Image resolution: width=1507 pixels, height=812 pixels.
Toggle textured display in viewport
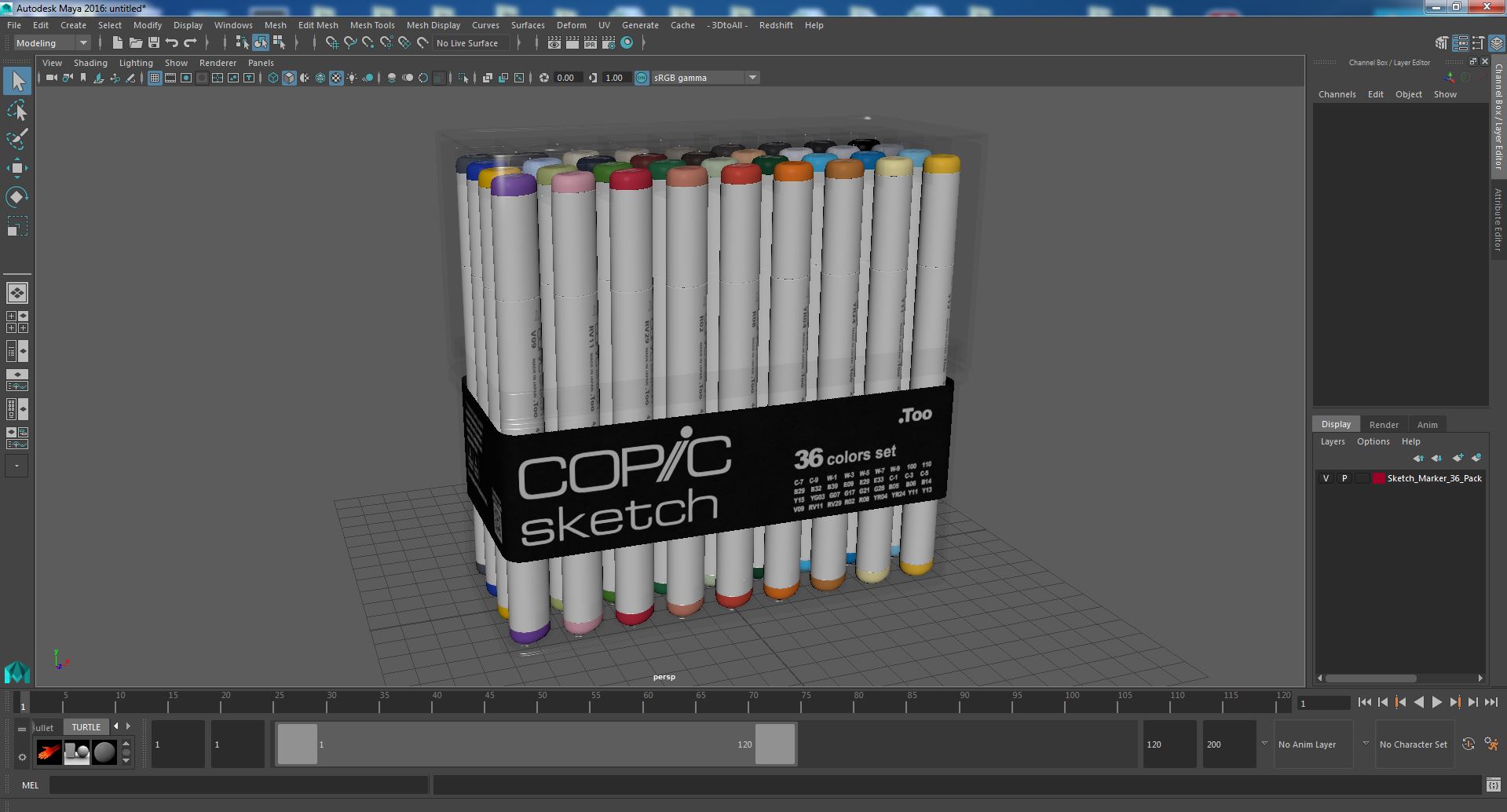[336, 78]
